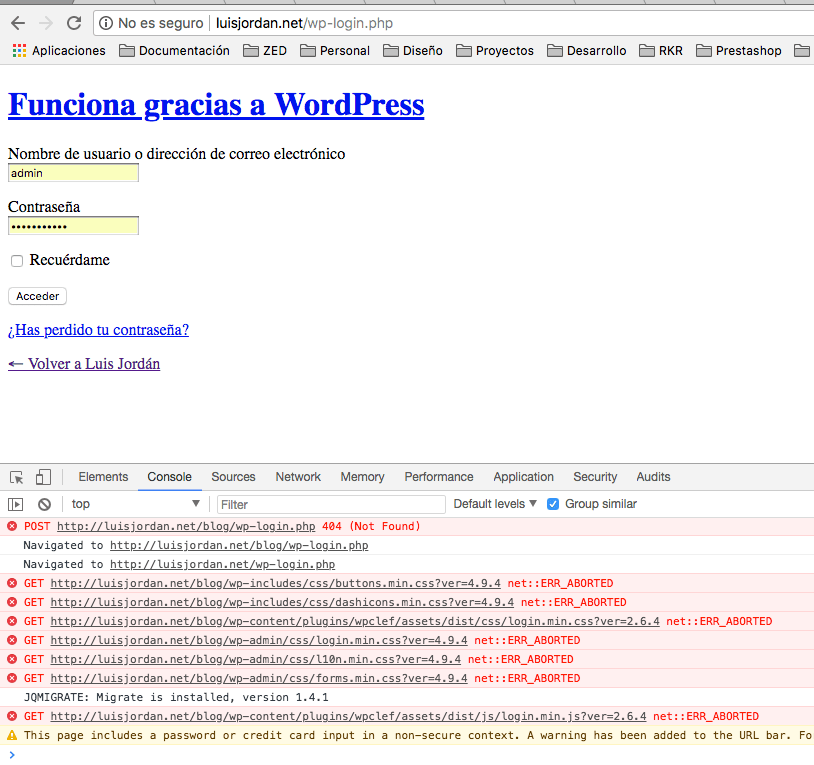Screen dimensions: 814x765
Task: Select the Console tab
Action: pos(169,477)
